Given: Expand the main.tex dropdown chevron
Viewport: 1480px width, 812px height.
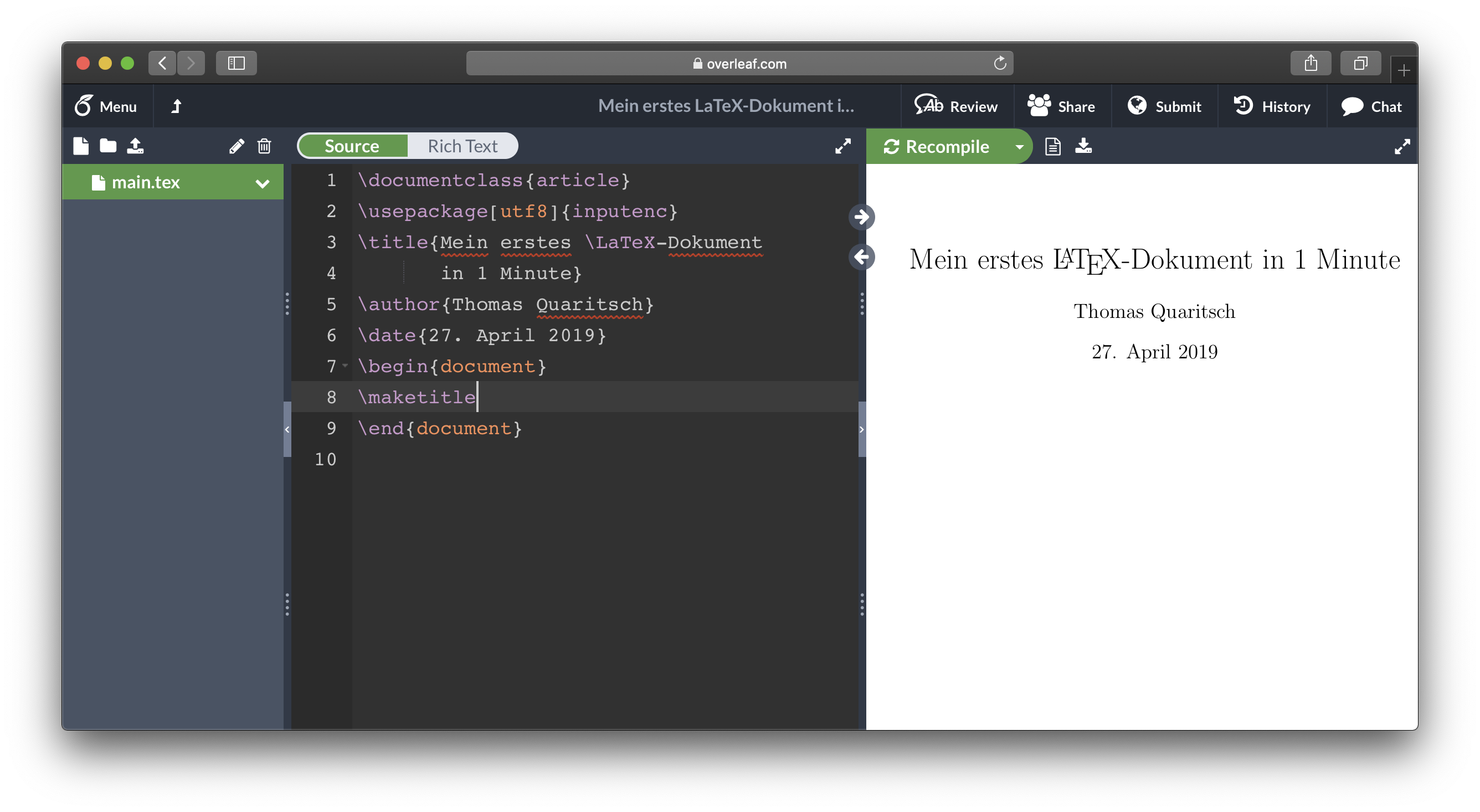Looking at the screenshot, I should pyautogui.click(x=263, y=184).
